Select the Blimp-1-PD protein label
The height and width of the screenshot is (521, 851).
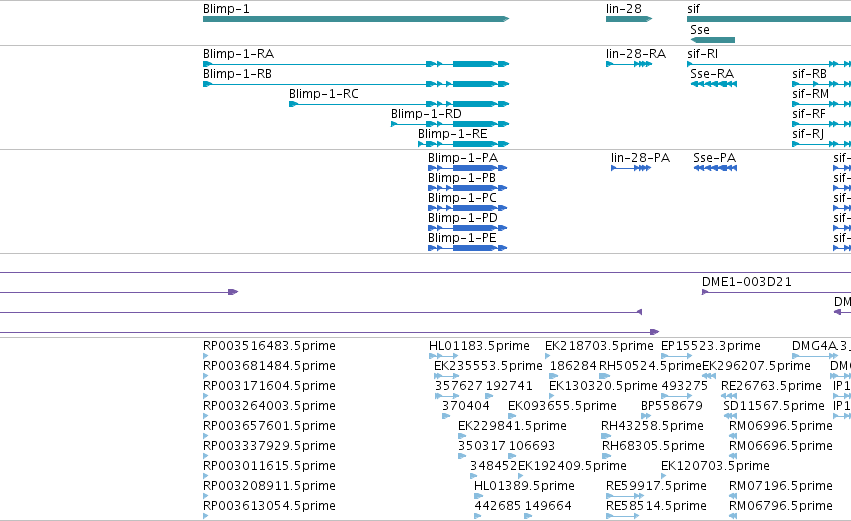click(463, 218)
